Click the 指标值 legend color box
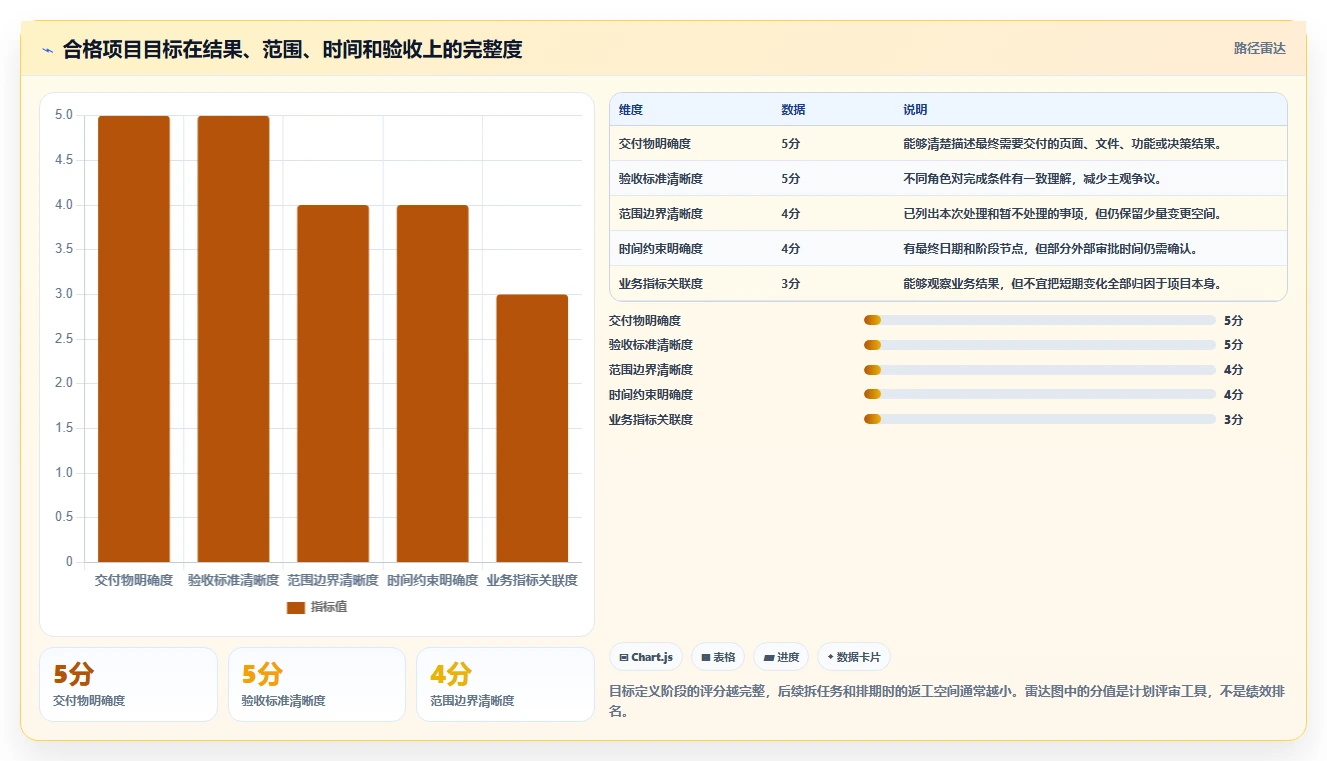 (295, 607)
